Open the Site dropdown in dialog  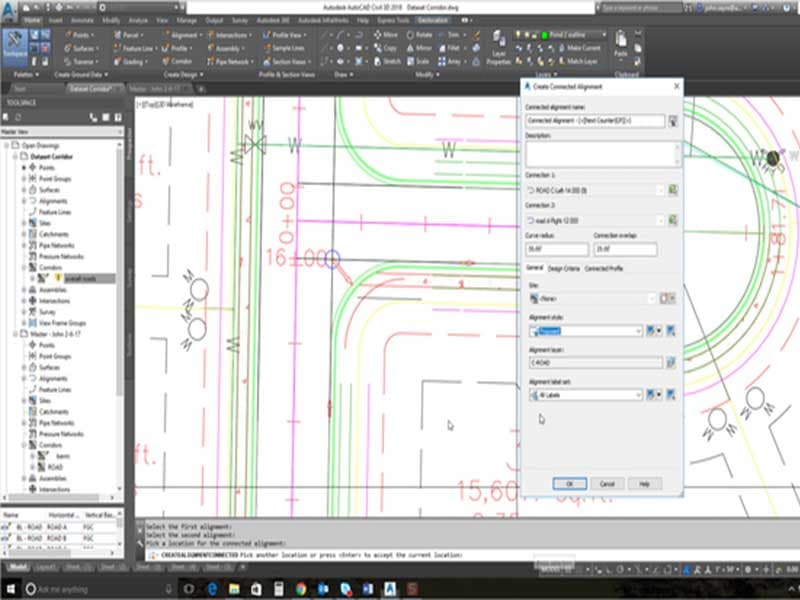652,298
